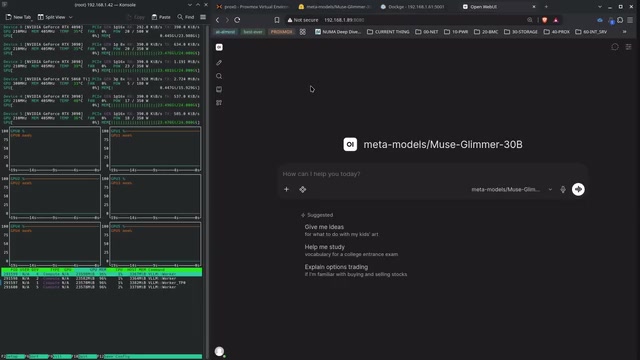This screenshot has width=640, height=360.
Task: Click the plus attach button in prompt box
Action: tap(287, 189)
